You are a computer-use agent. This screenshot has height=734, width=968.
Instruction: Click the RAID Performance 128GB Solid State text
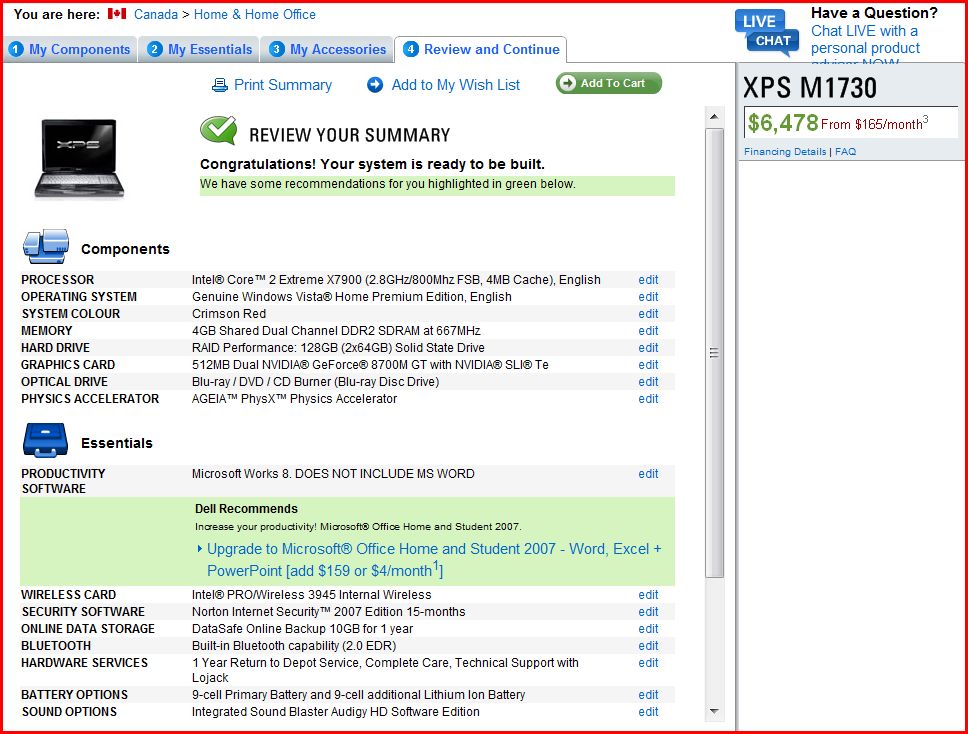click(338, 348)
